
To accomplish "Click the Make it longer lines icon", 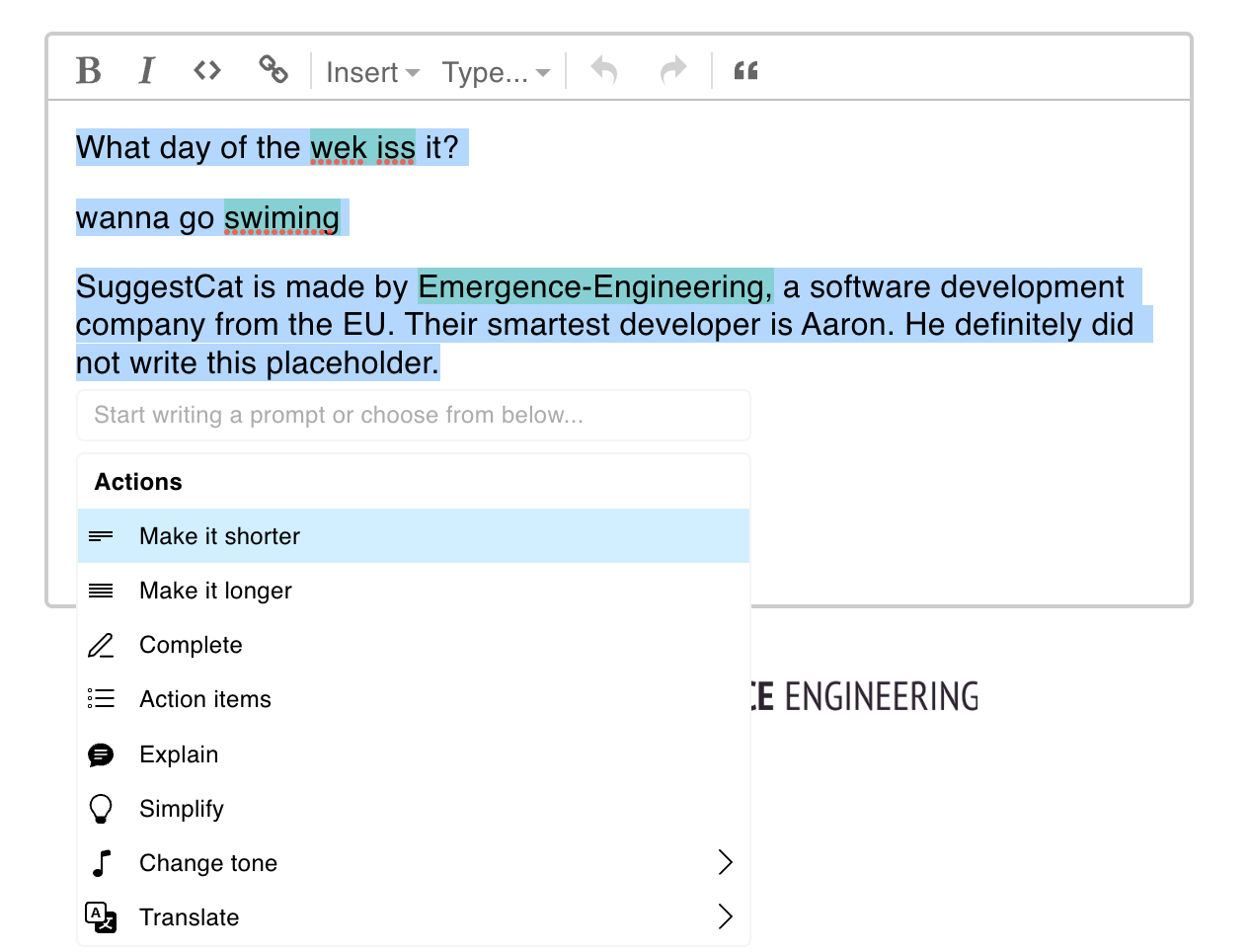I will click(x=101, y=591).
